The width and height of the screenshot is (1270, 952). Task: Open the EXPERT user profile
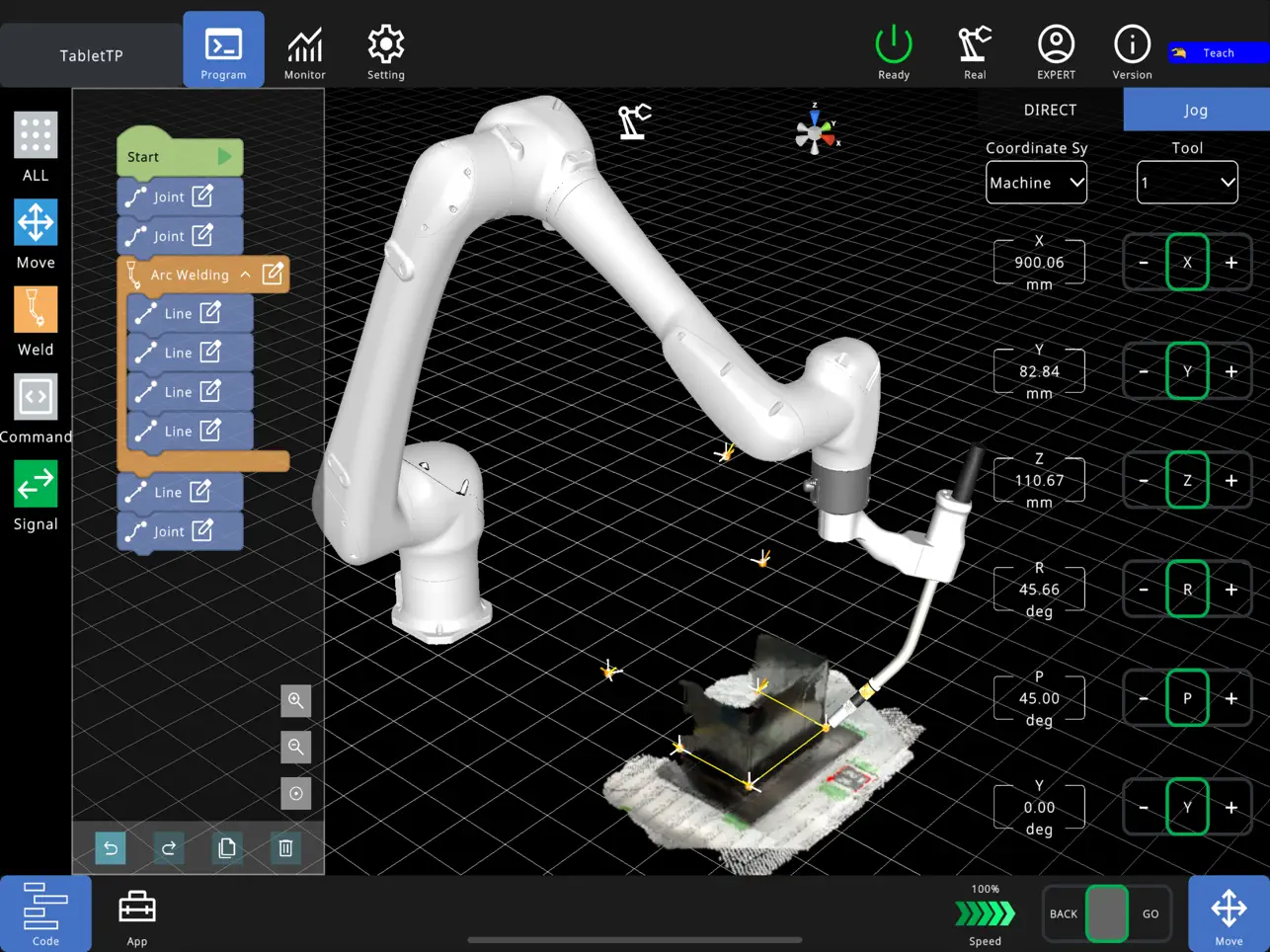click(1056, 52)
